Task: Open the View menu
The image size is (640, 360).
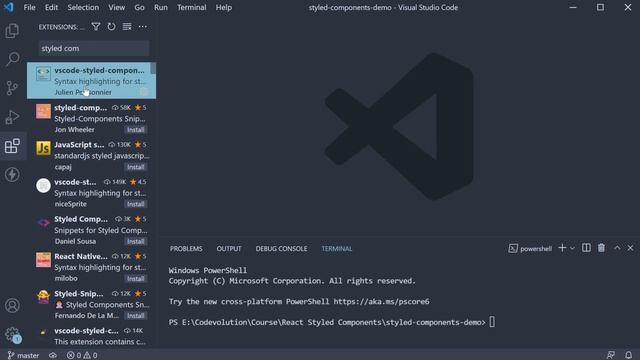Action: 117,7
